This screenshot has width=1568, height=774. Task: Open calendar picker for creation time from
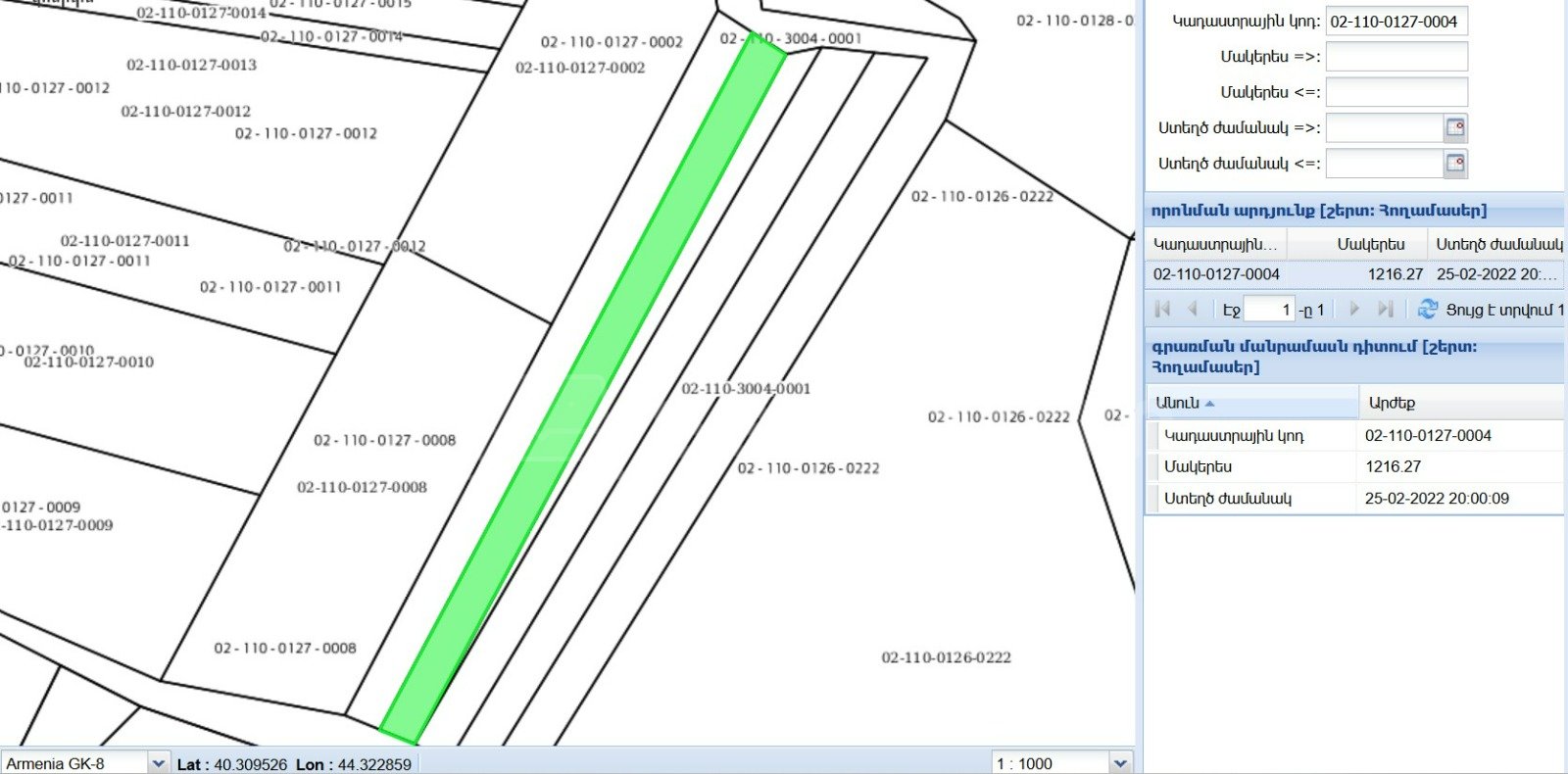pyautogui.click(x=1455, y=128)
